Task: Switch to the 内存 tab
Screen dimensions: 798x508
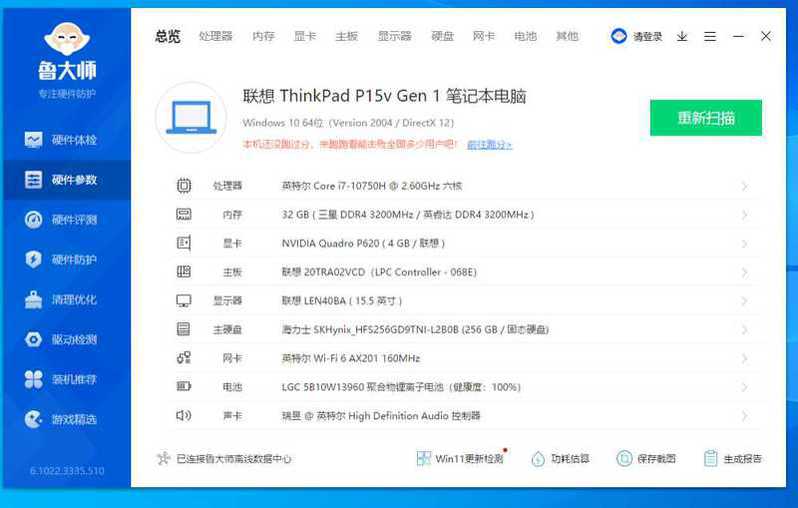Action: tap(264, 36)
